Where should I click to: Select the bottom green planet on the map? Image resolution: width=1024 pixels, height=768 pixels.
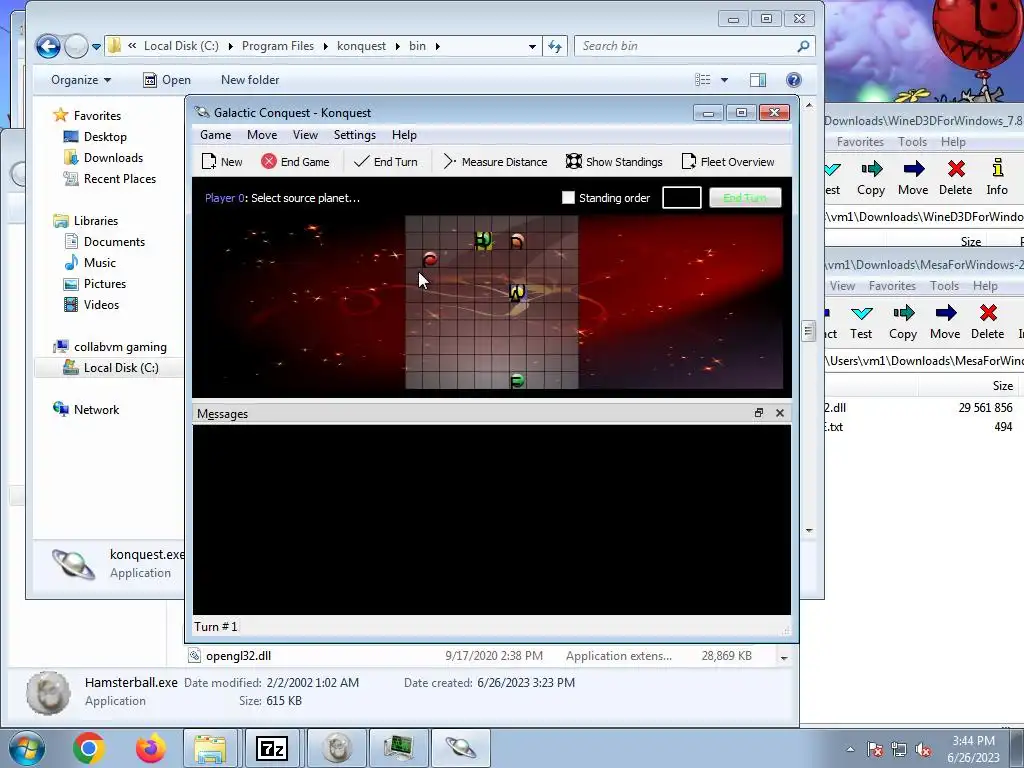[517, 380]
